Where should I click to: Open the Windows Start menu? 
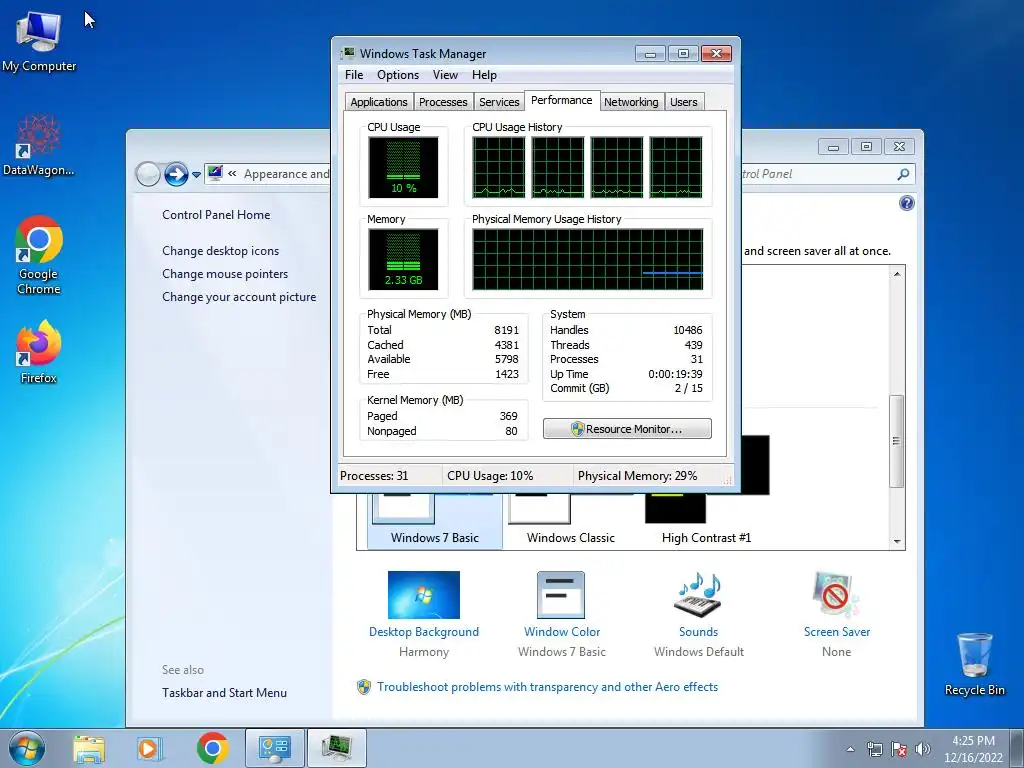tap(27, 748)
